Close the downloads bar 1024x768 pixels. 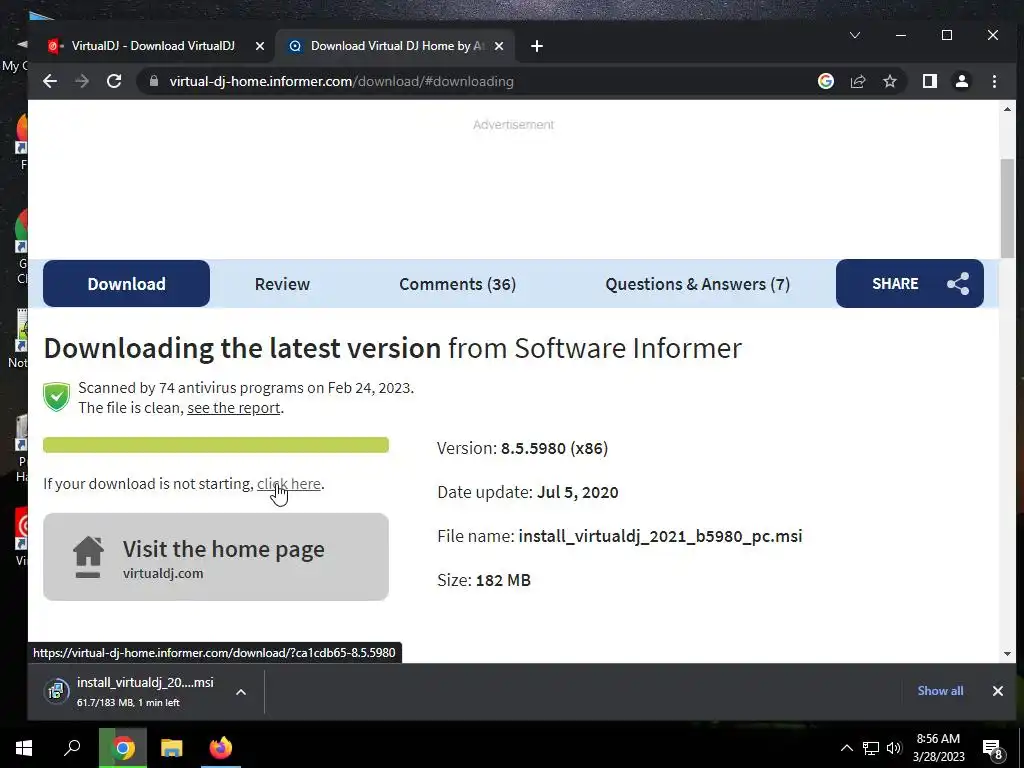click(997, 691)
